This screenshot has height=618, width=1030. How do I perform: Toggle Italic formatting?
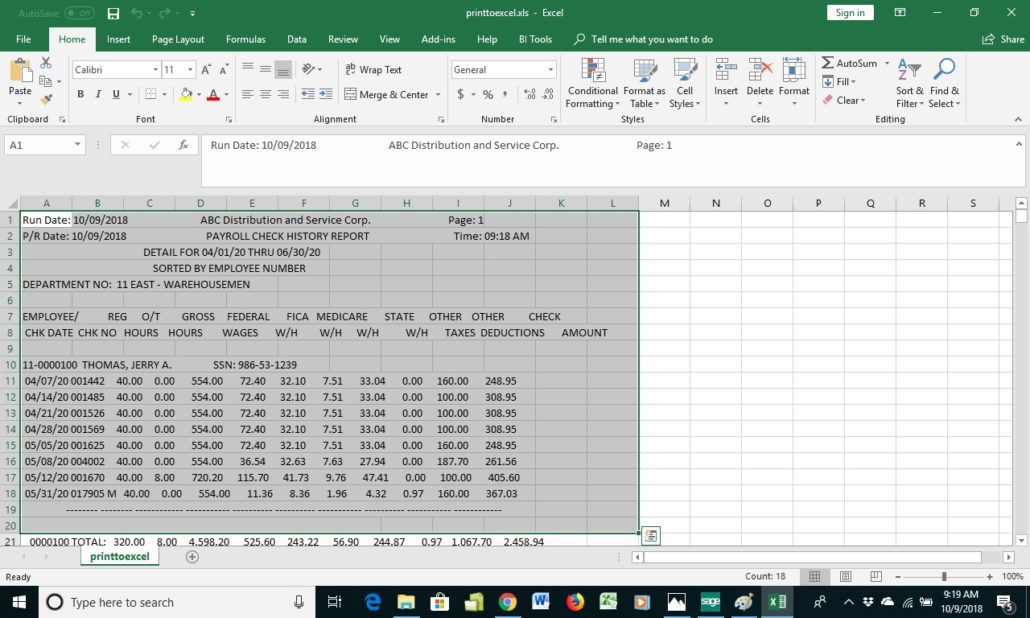point(98,95)
